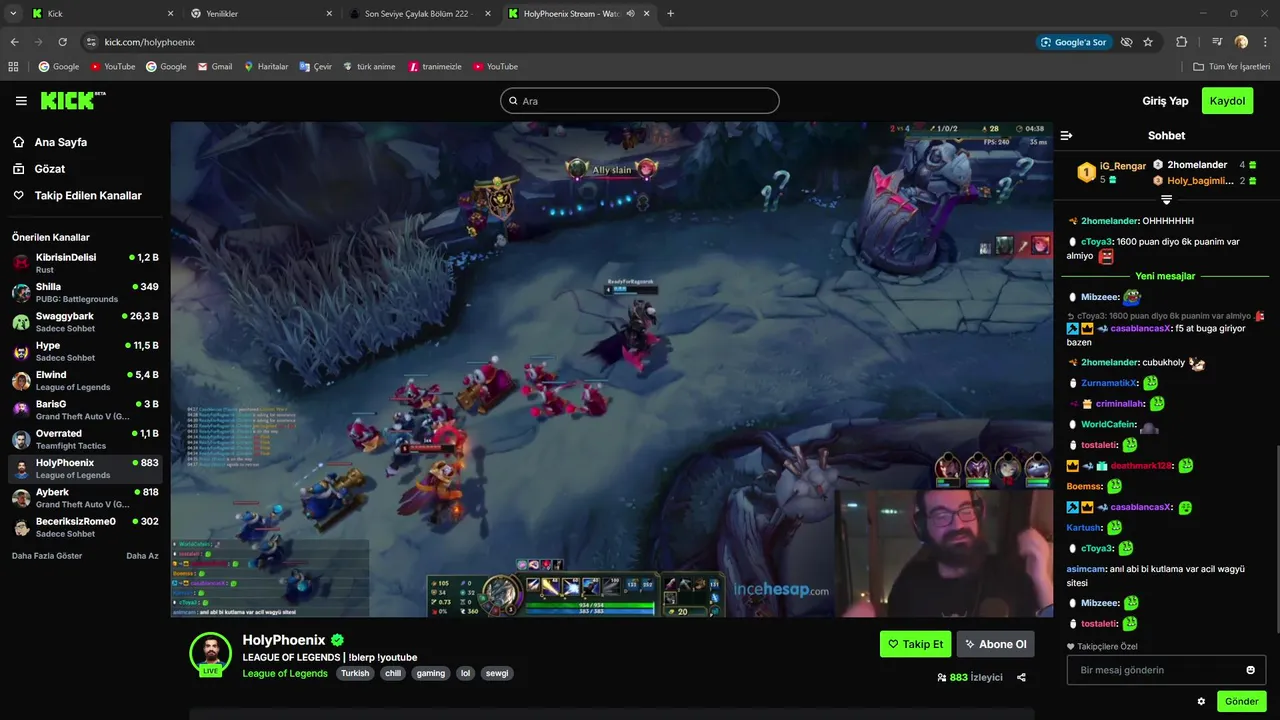Follow the channel with Takip Et

pyautogui.click(x=915, y=644)
